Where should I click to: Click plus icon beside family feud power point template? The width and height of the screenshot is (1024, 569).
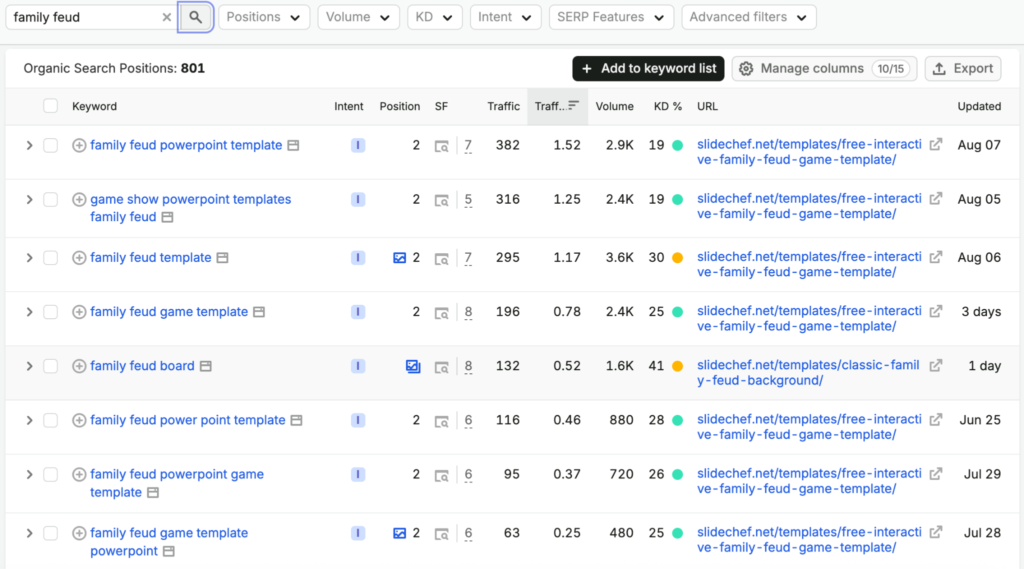pyautogui.click(x=79, y=420)
